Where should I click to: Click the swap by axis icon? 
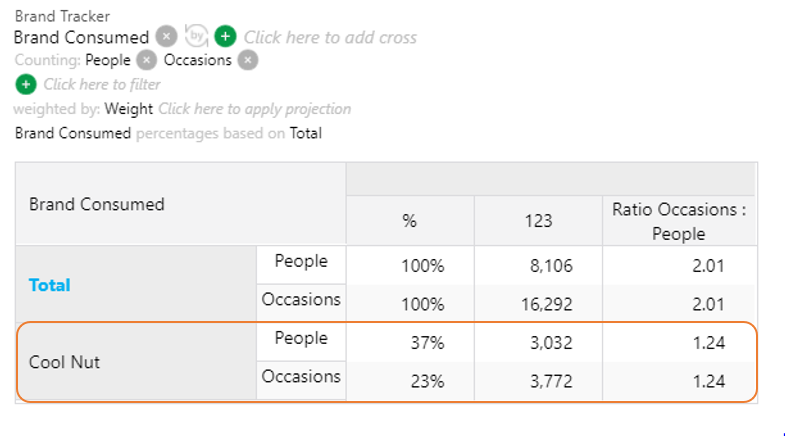(x=196, y=36)
